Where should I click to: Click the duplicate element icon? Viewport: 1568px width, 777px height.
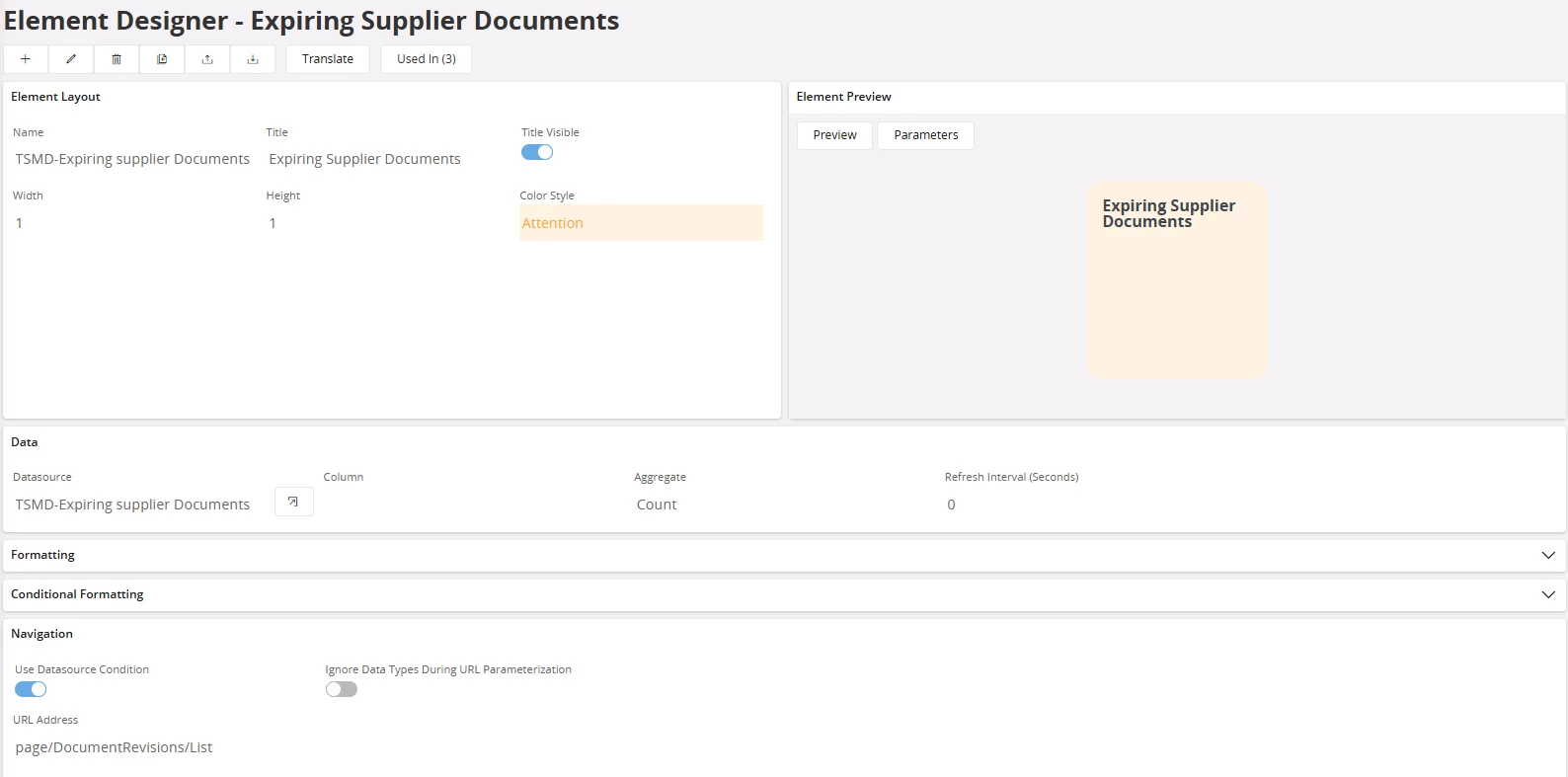(162, 59)
